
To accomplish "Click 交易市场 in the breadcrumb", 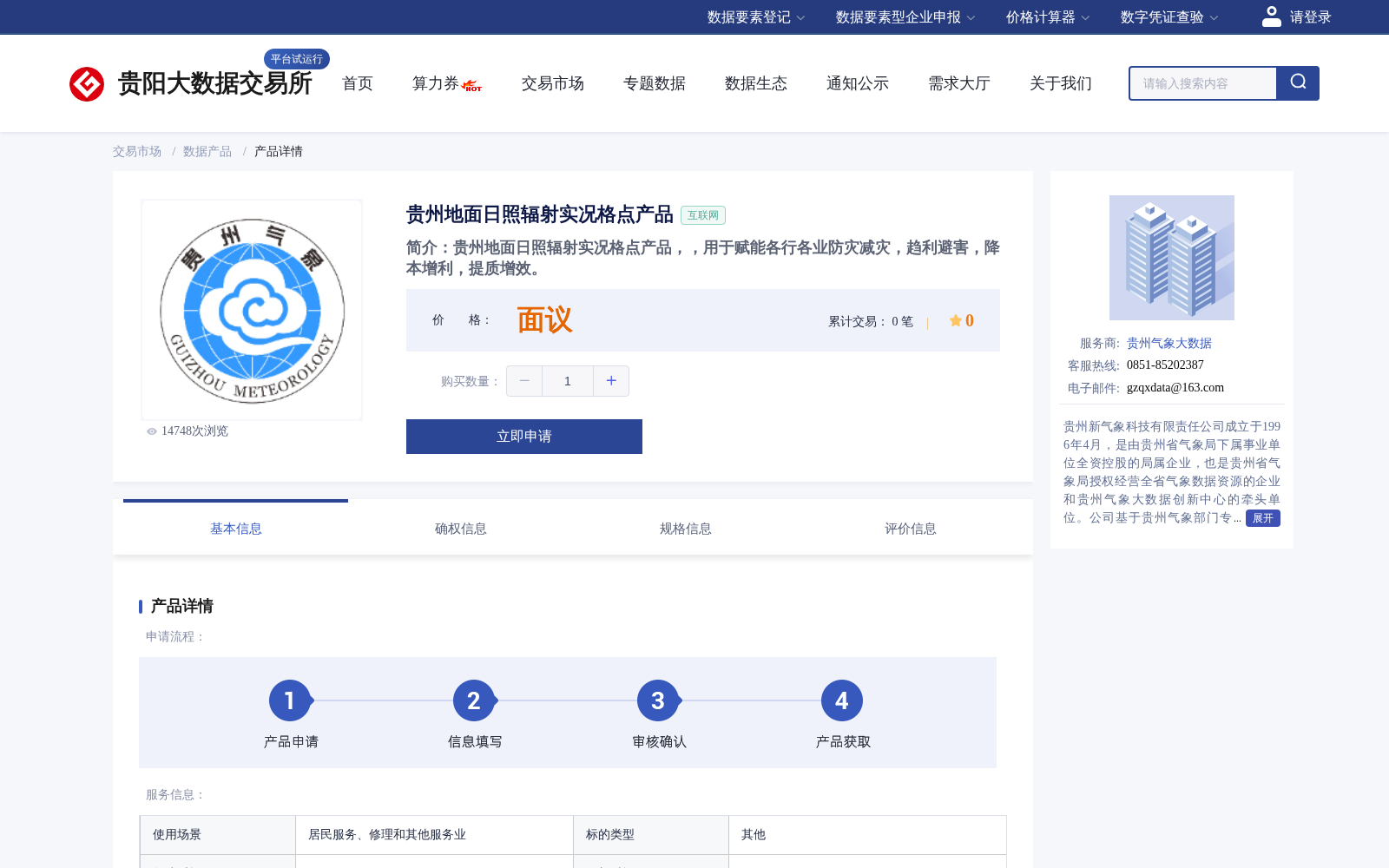I will point(137,151).
